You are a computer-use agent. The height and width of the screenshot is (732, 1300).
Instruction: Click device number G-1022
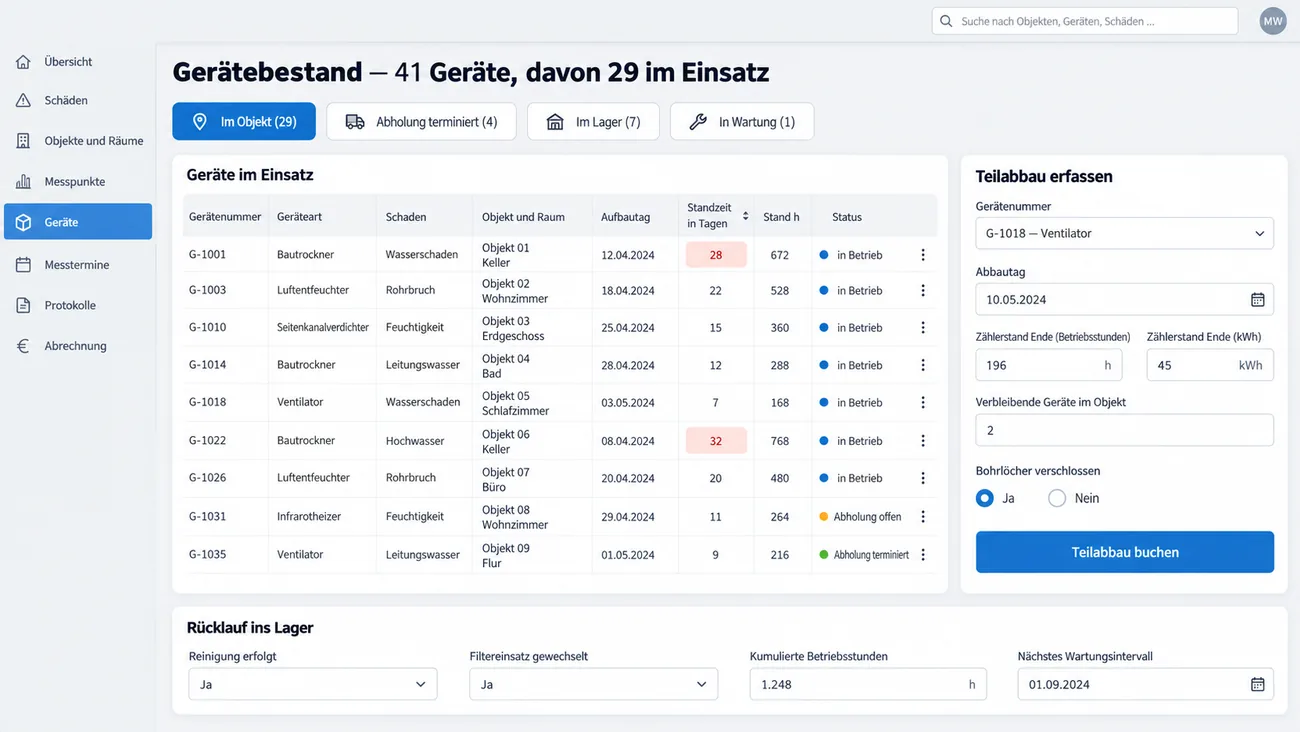pos(208,441)
